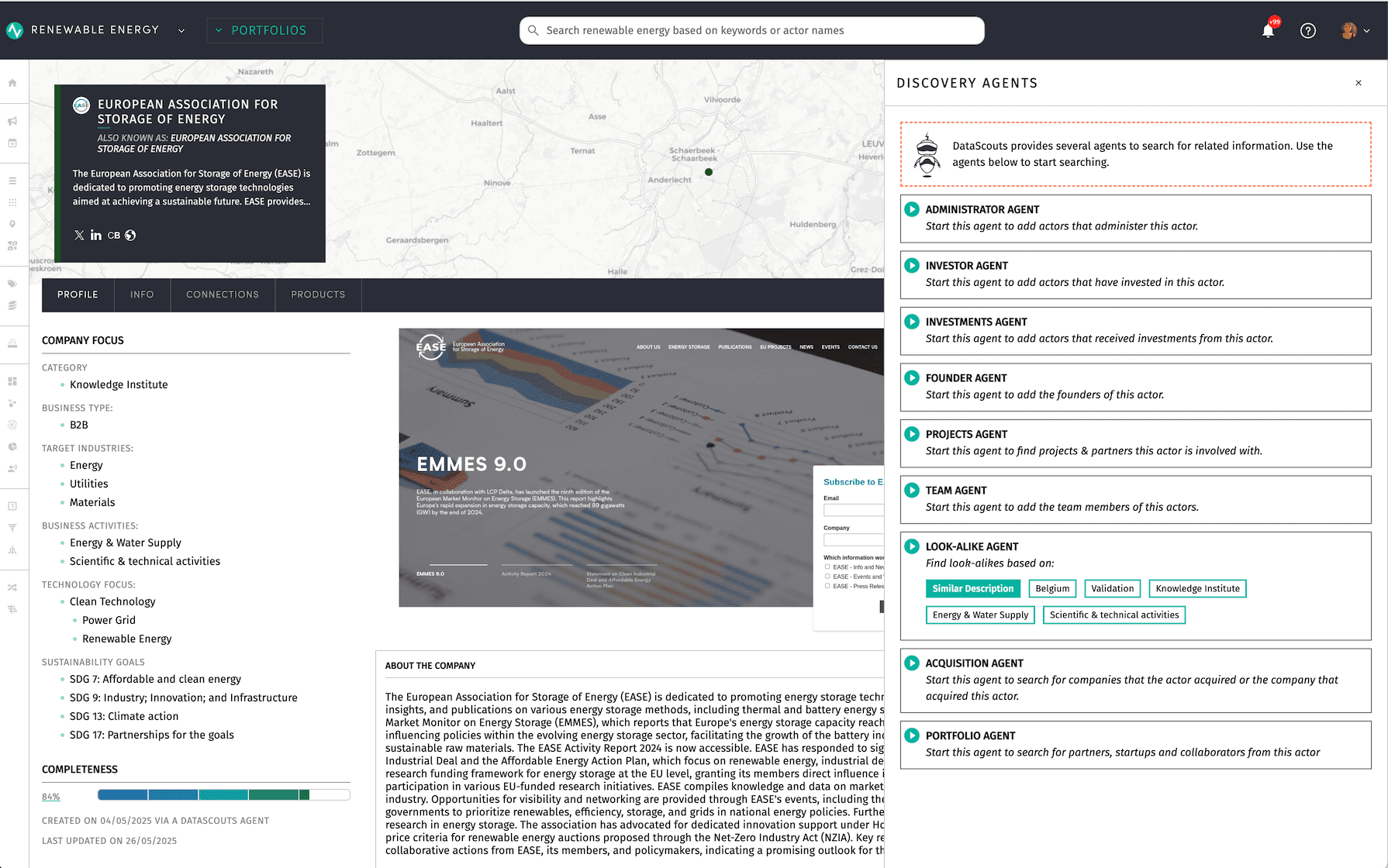Viewport: 1388px width, 868px height.
Task: Click the tags icon in sidebar
Action: (x=12, y=284)
